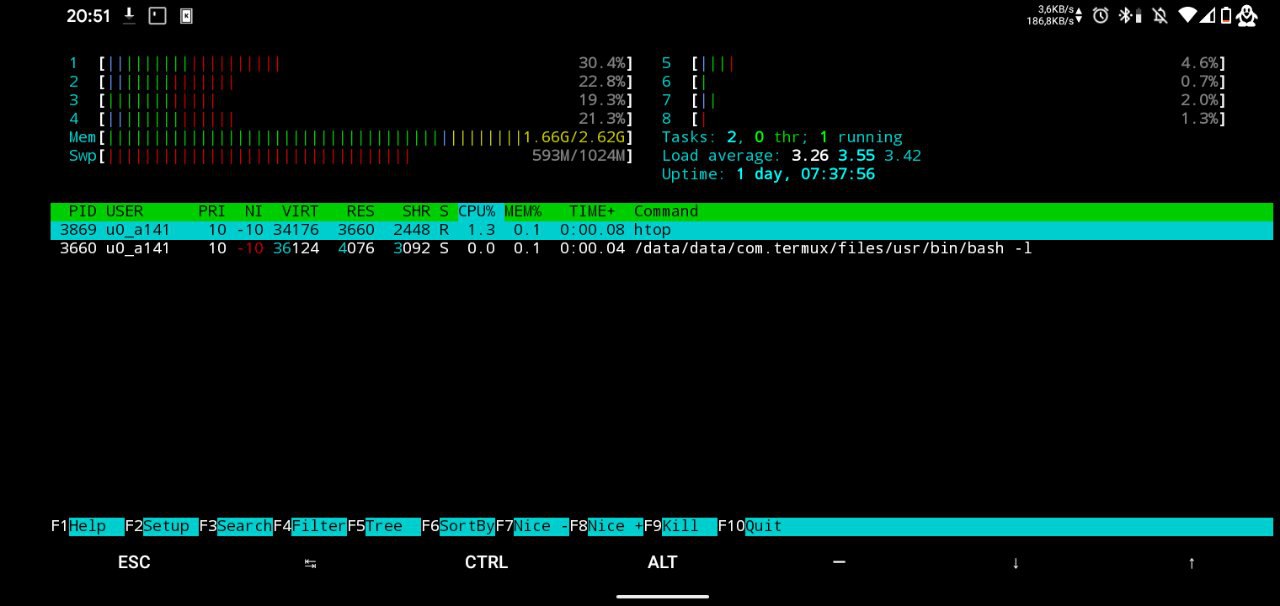Tap the dash extra key
The image size is (1280, 606).
[839, 562]
